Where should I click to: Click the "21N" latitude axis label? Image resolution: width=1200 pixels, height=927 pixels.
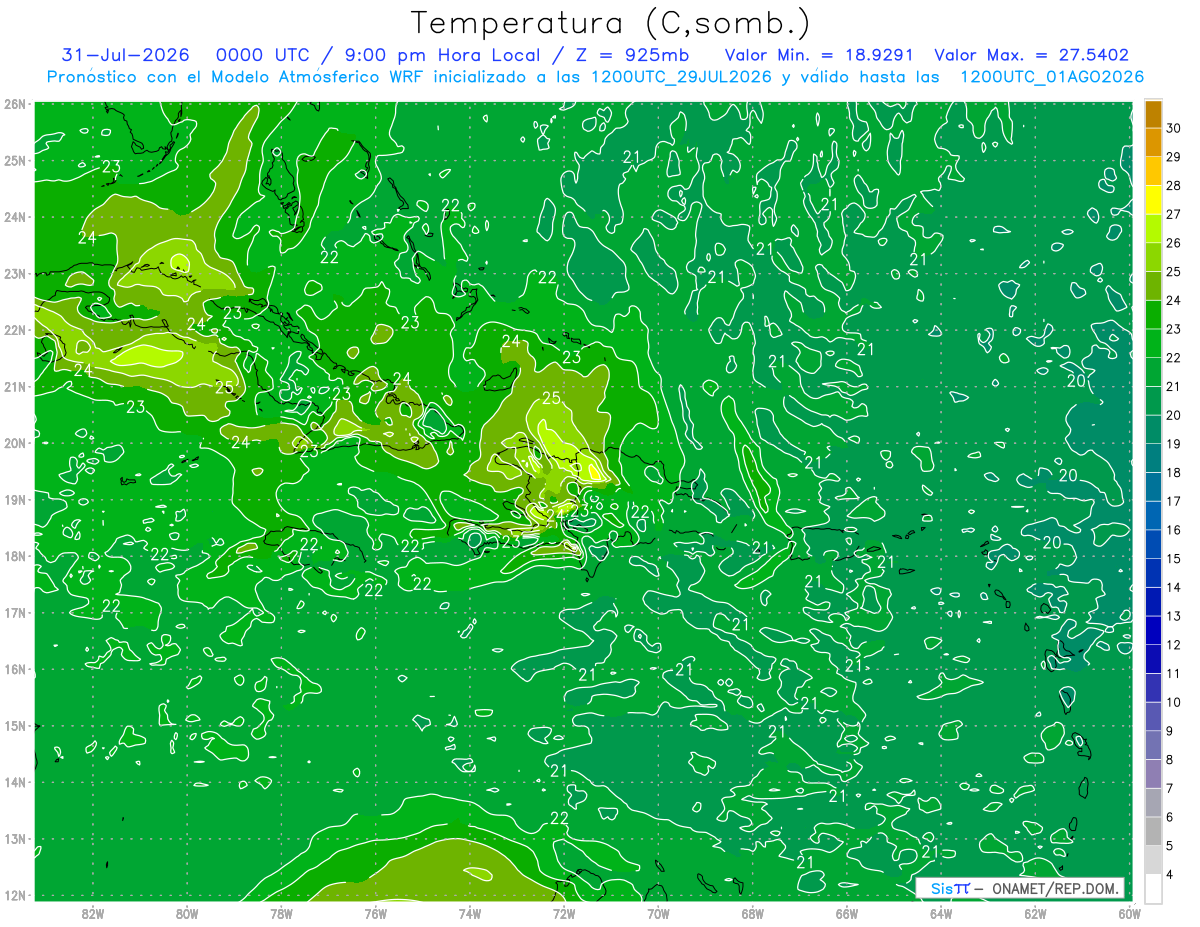pos(14,387)
